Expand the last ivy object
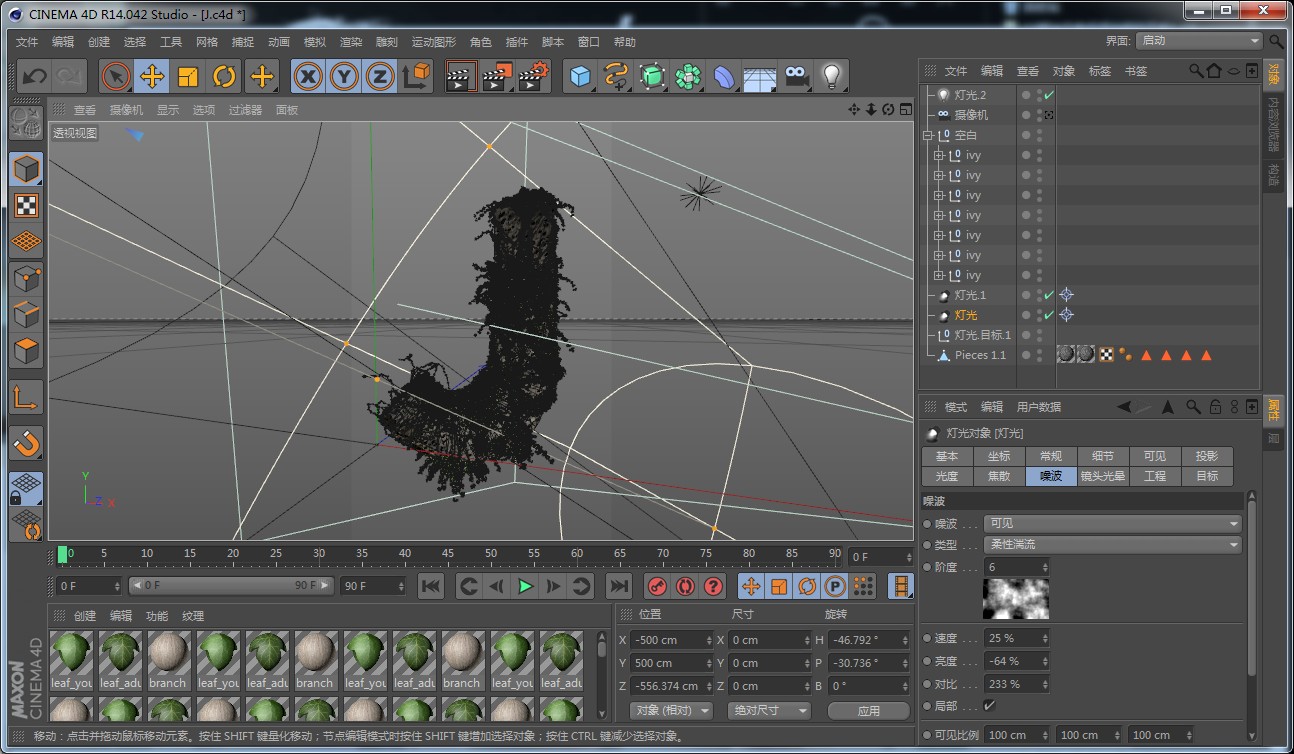1294x754 pixels. point(938,275)
